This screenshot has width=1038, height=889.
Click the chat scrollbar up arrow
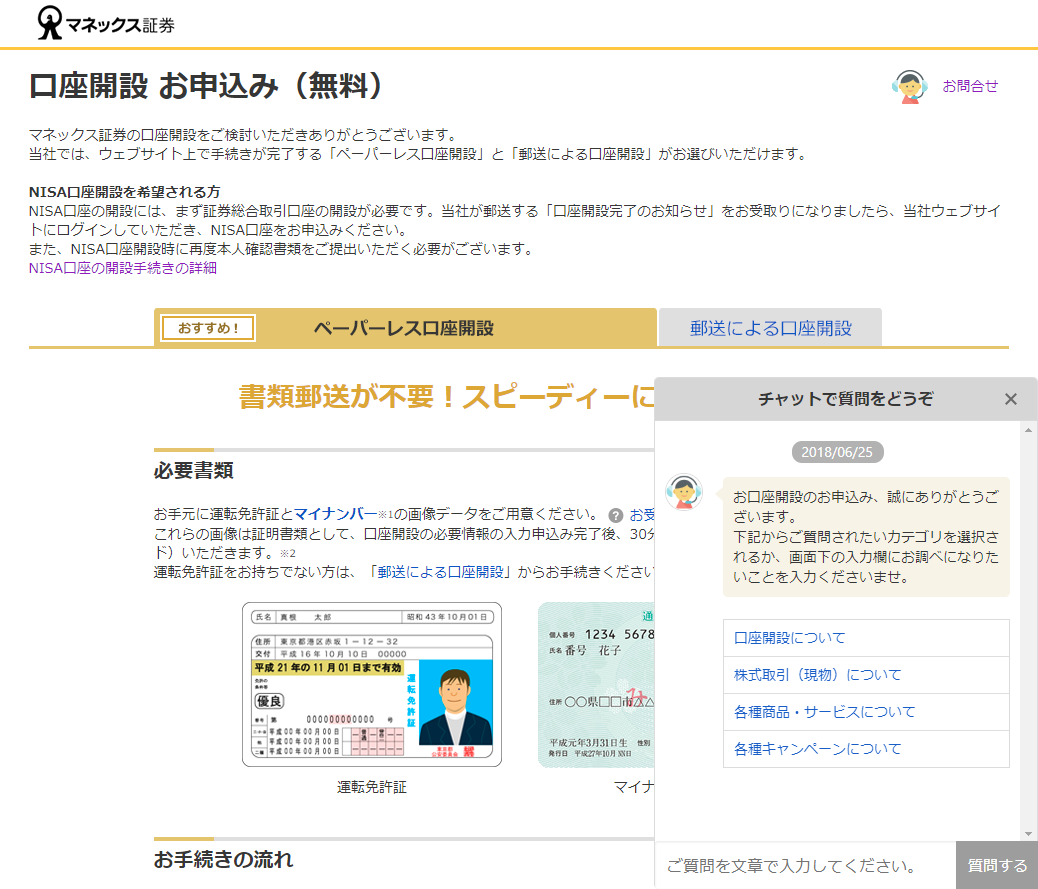[x=1028, y=430]
